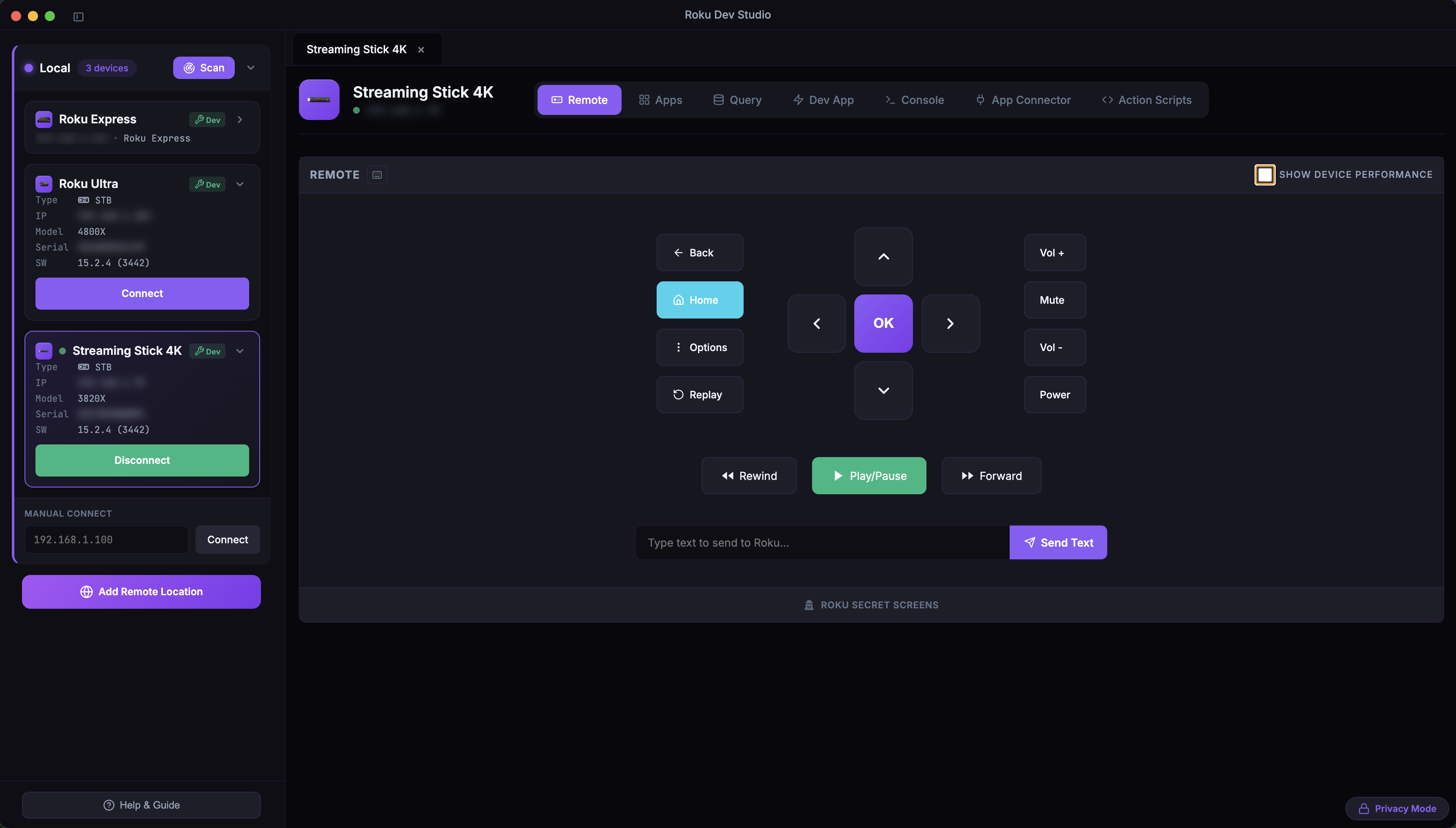Collapse the Streaming Stick 4K device details

click(240, 351)
